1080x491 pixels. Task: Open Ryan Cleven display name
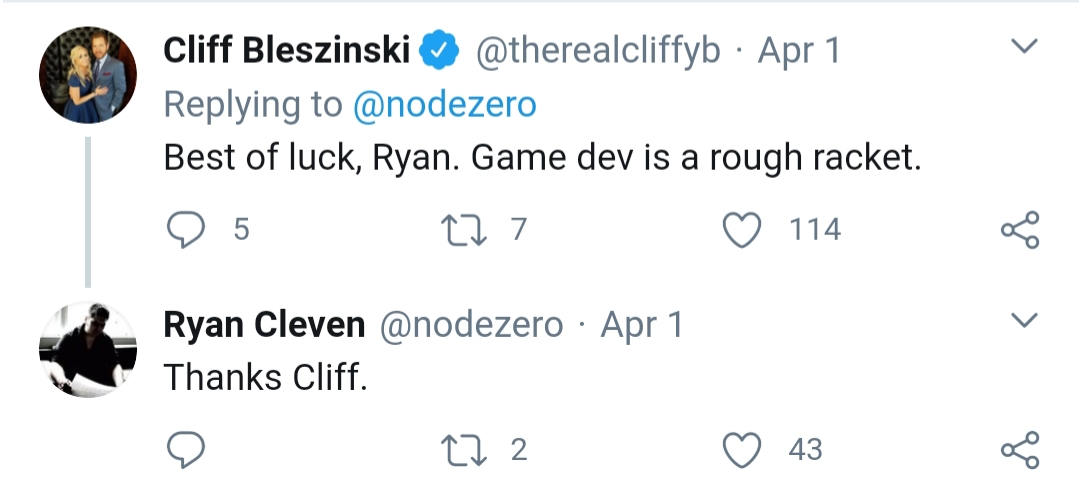coord(264,325)
